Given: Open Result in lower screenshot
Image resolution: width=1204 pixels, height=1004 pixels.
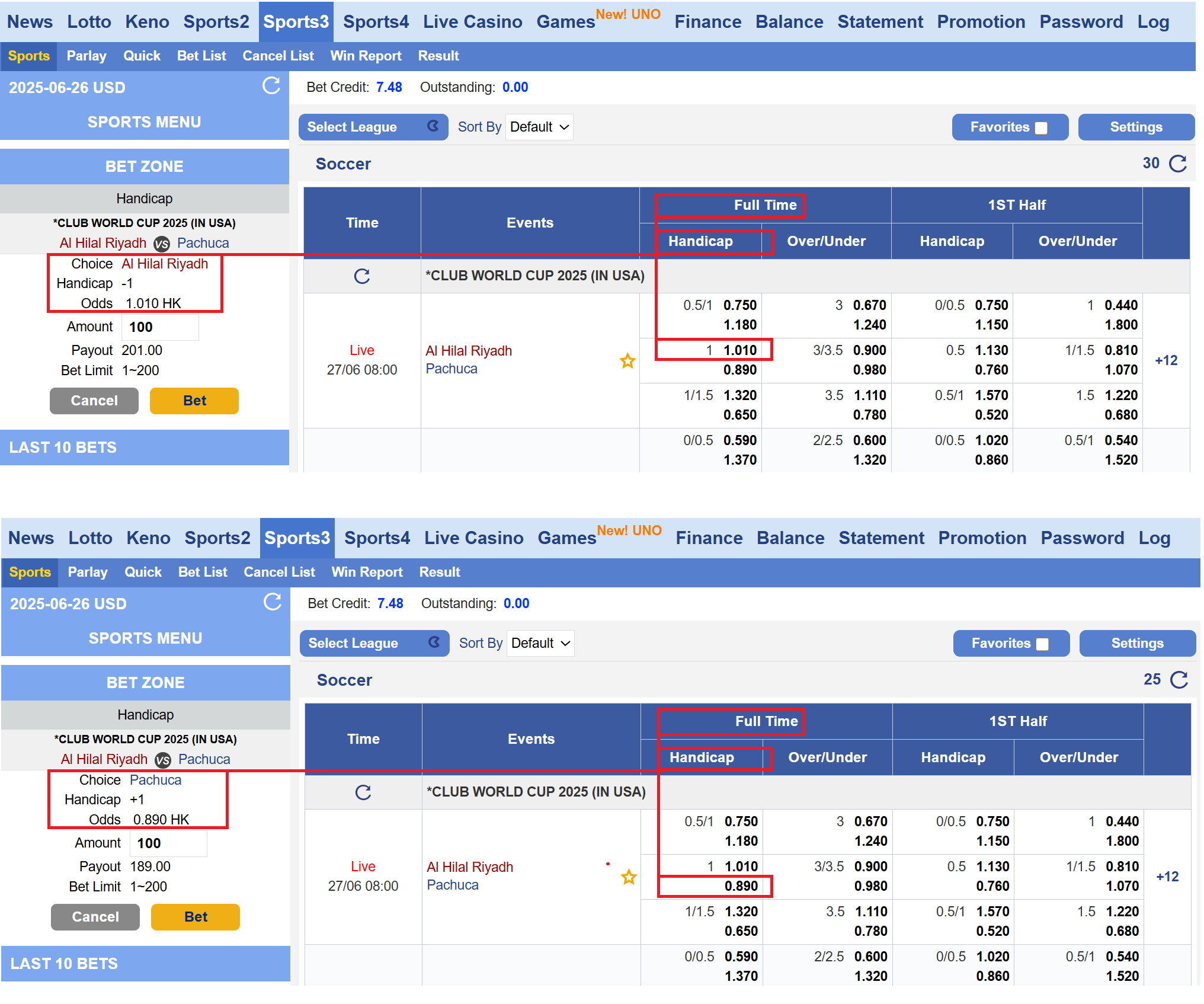Looking at the screenshot, I should coord(440,572).
